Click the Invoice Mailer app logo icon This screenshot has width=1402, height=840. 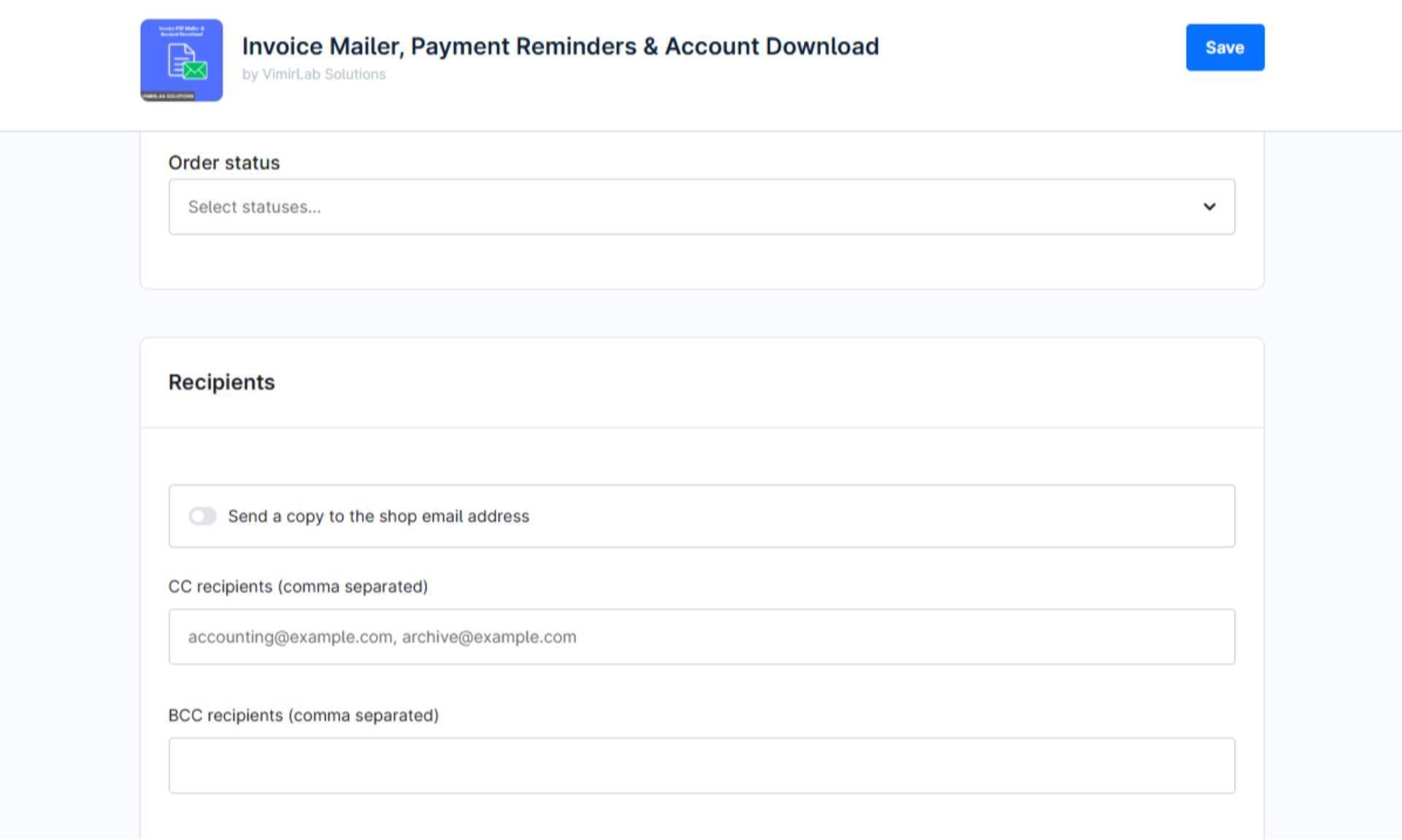point(182,60)
